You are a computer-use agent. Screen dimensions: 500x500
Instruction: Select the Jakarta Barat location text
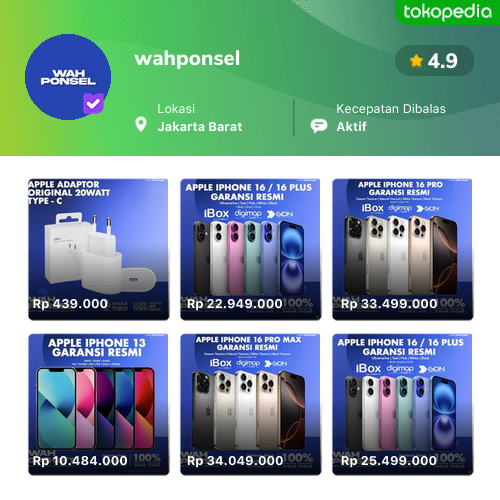[x=200, y=127]
